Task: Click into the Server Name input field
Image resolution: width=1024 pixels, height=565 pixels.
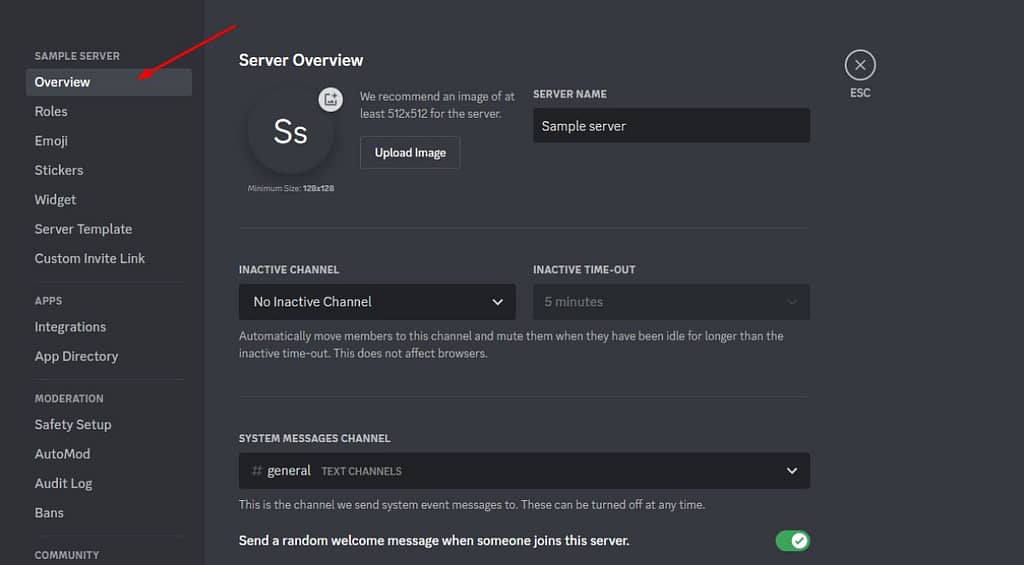Action: (x=671, y=125)
